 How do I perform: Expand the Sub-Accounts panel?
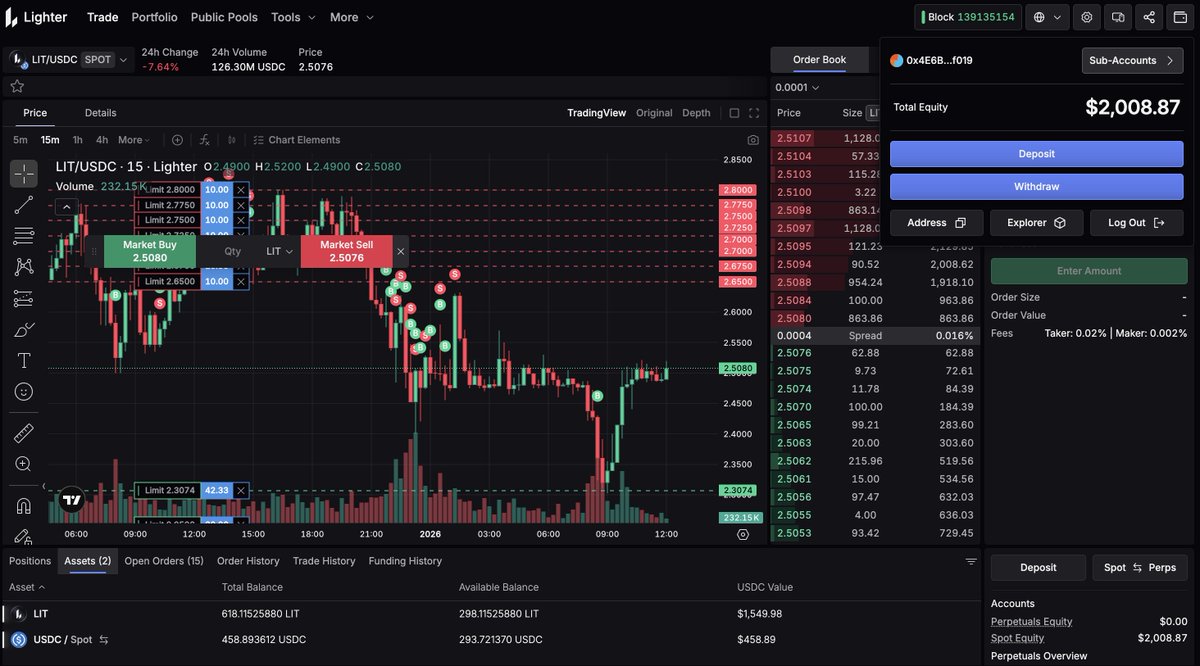pyautogui.click(x=1132, y=60)
